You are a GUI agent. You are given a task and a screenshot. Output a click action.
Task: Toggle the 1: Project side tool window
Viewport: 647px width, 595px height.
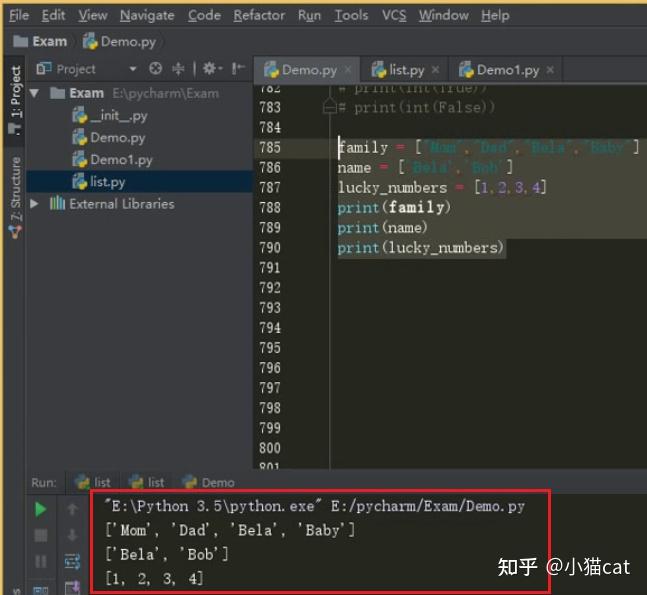click(x=15, y=99)
